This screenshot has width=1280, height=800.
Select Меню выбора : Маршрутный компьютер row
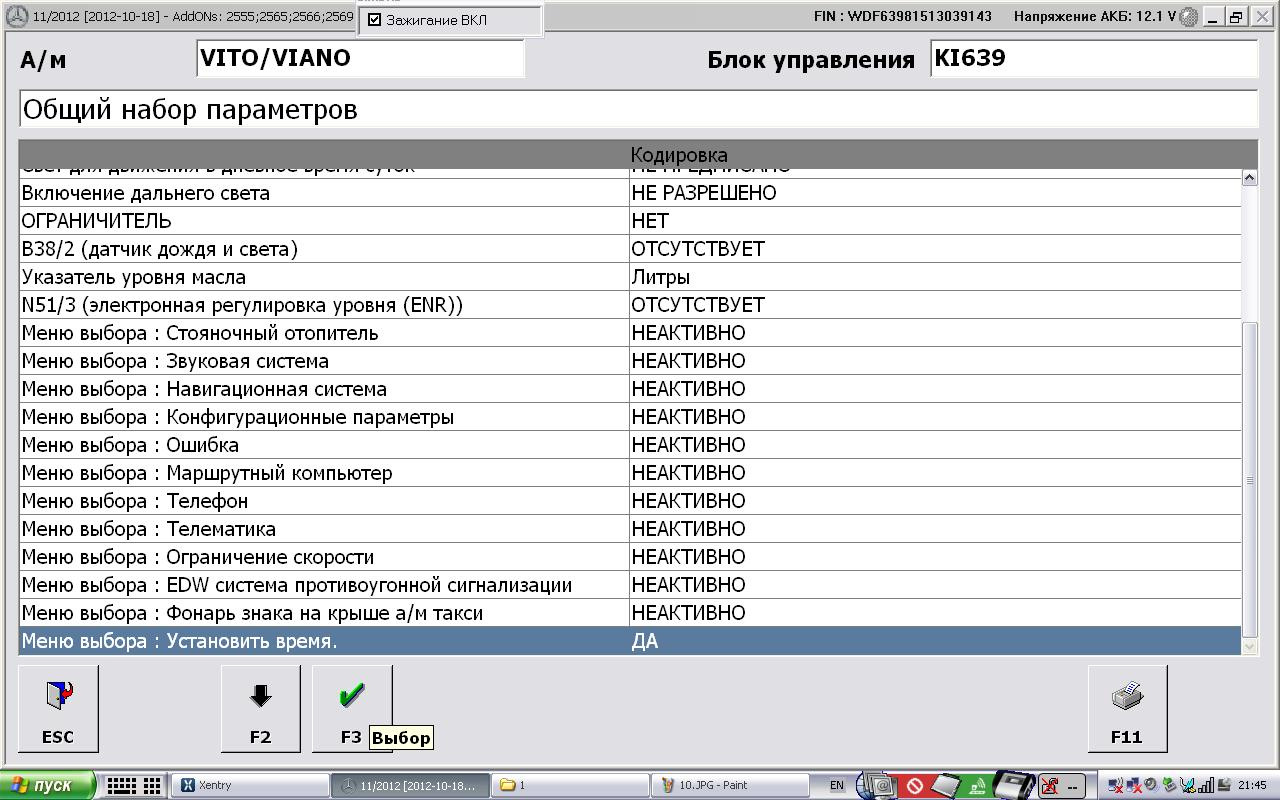(630, 473)
